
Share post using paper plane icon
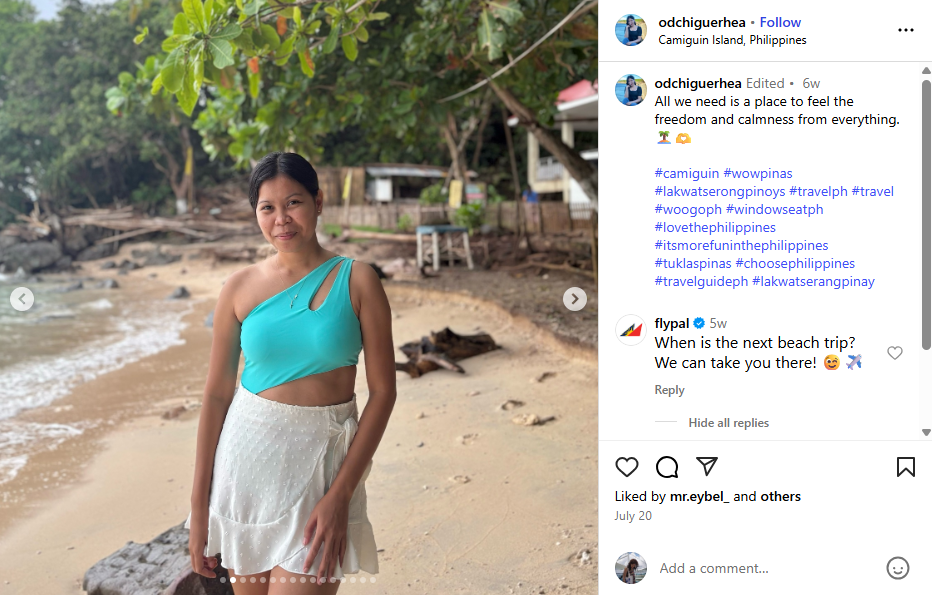707,467
